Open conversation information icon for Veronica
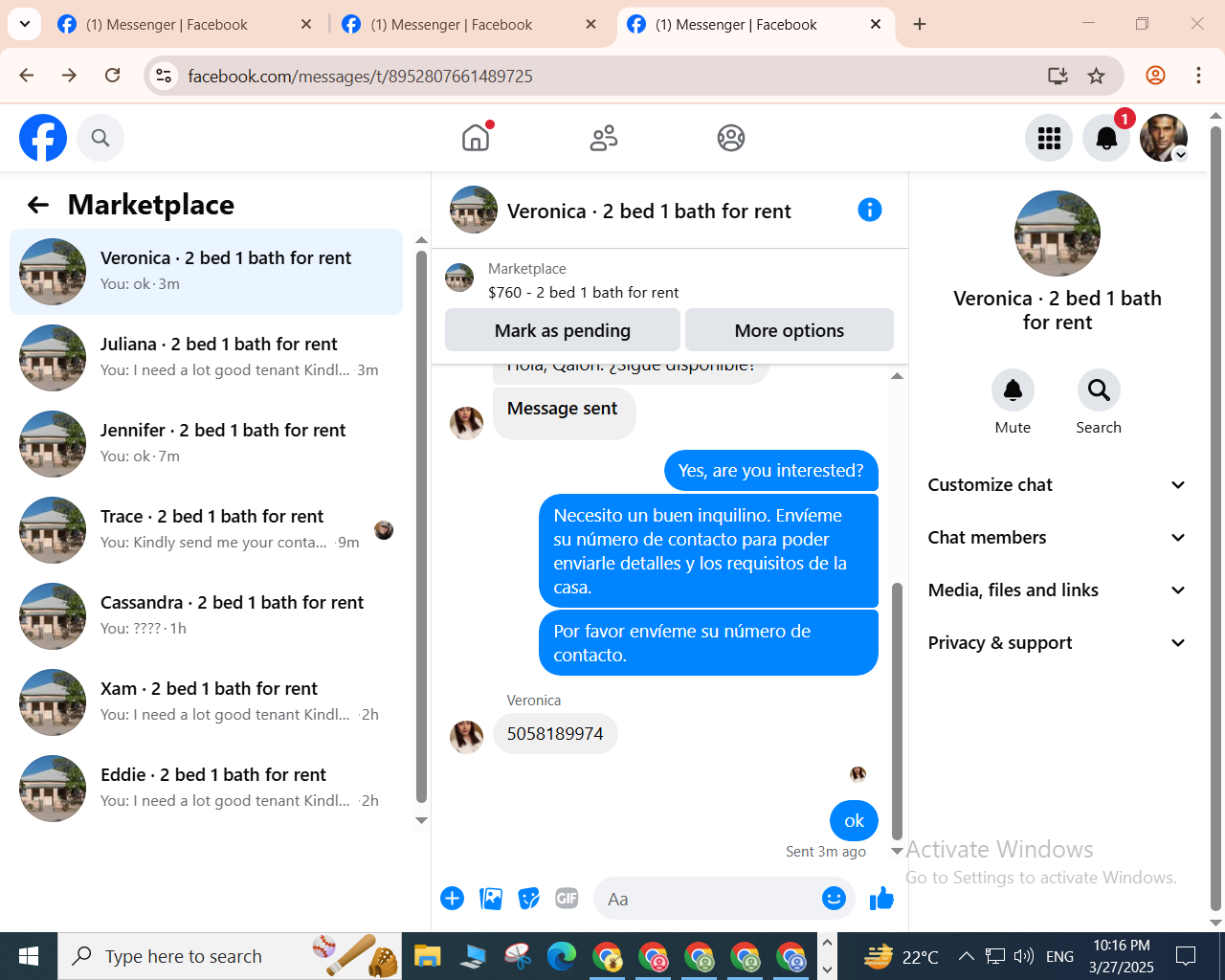 (x=870, y=210)
